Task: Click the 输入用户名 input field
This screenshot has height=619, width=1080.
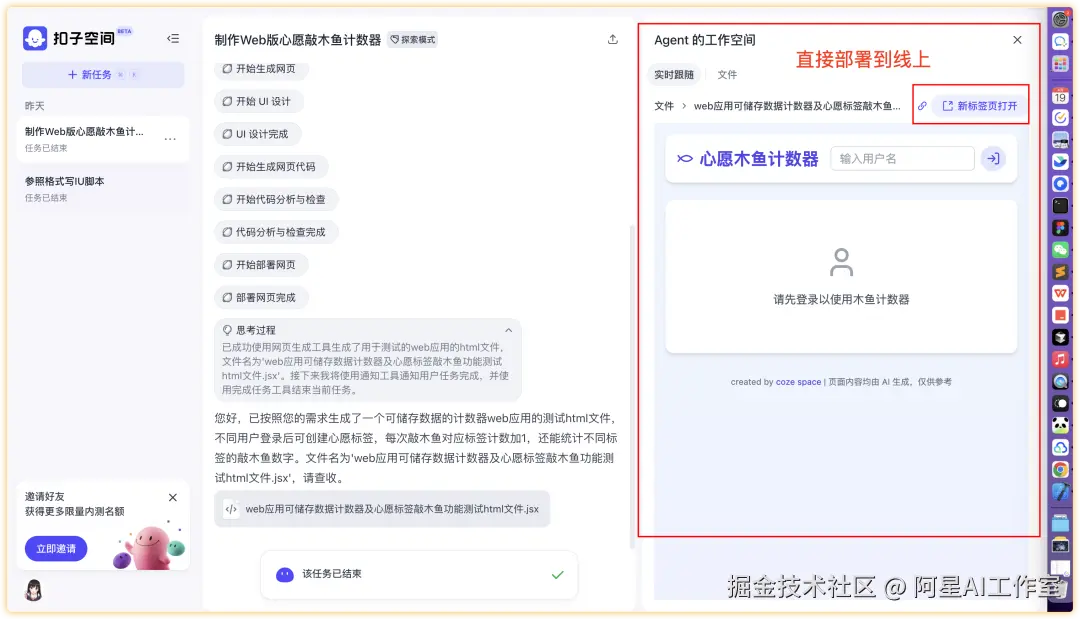Action: click(x=900, y=158)
